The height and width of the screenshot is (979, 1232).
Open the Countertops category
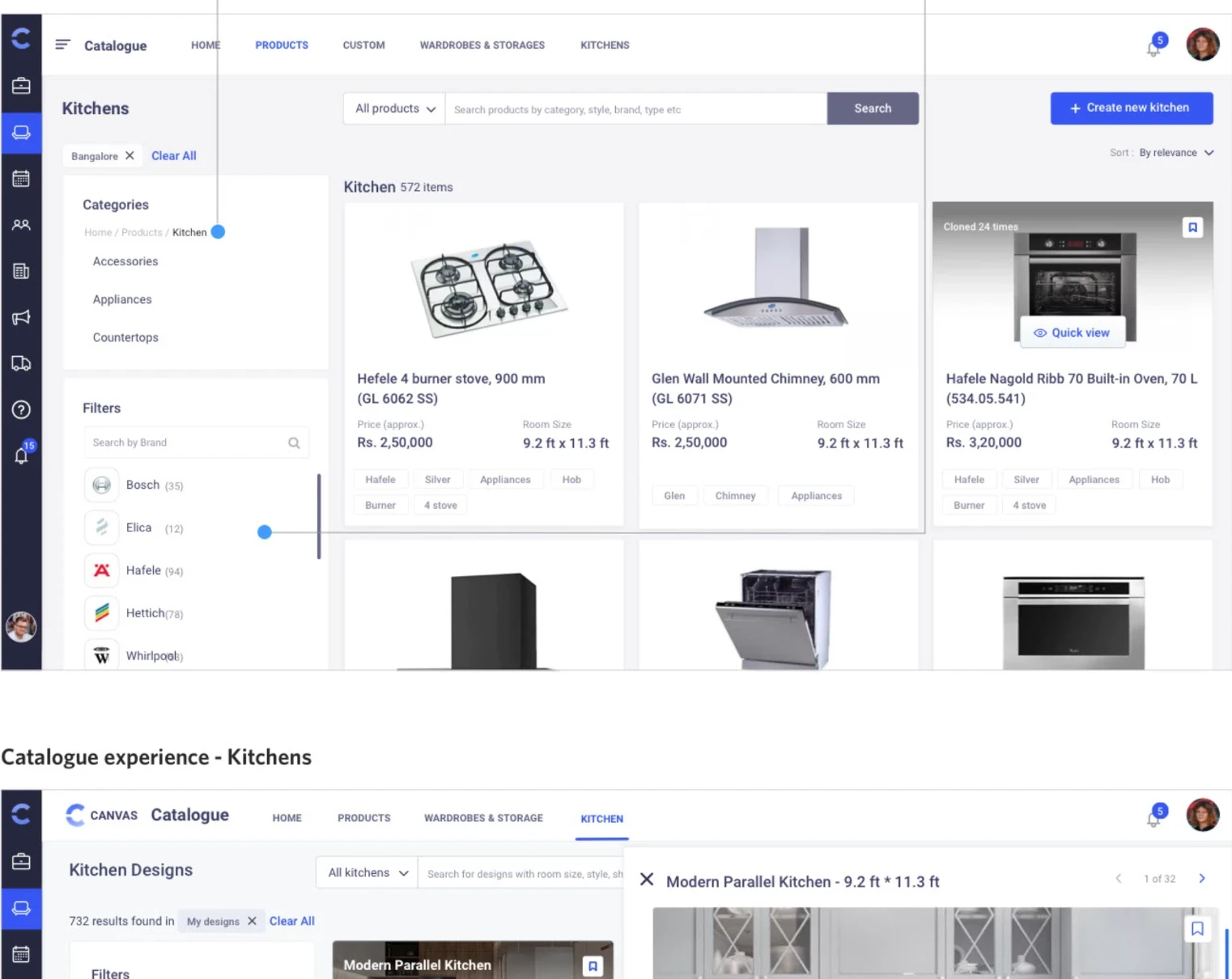[x=125, y=337]
